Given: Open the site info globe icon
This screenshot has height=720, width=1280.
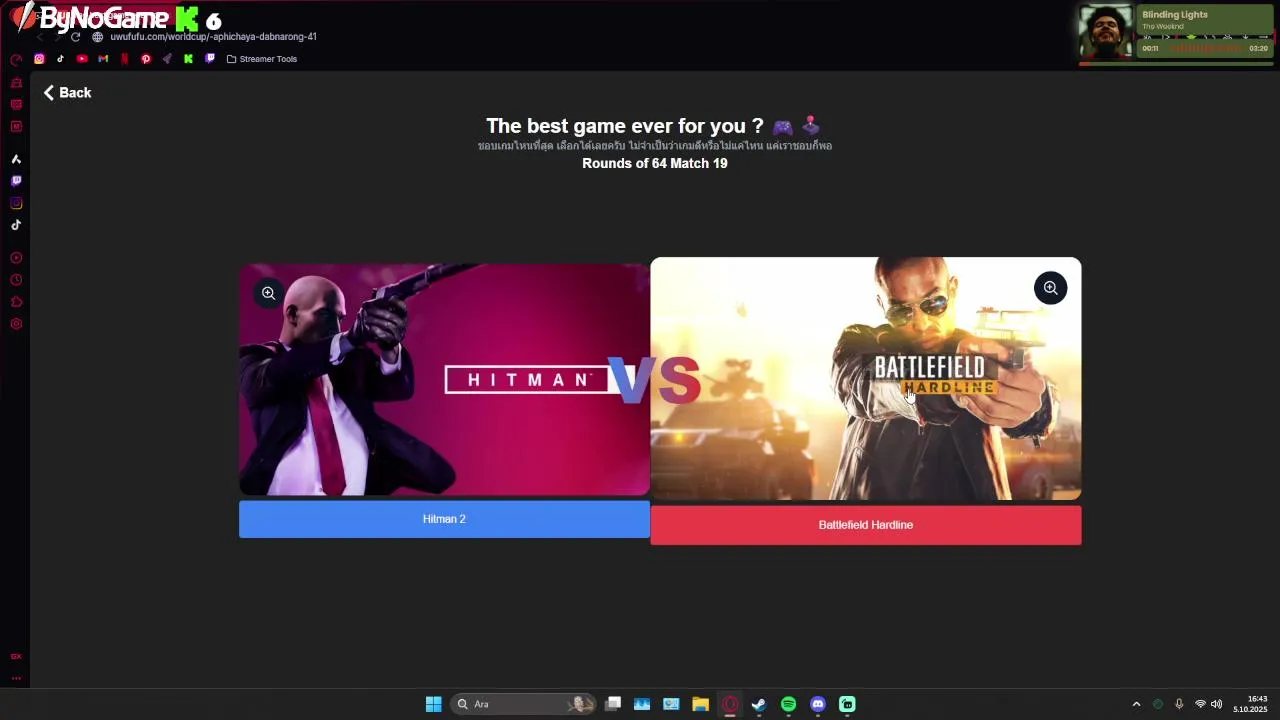Looking at the screenshot, I should (97, 37).
